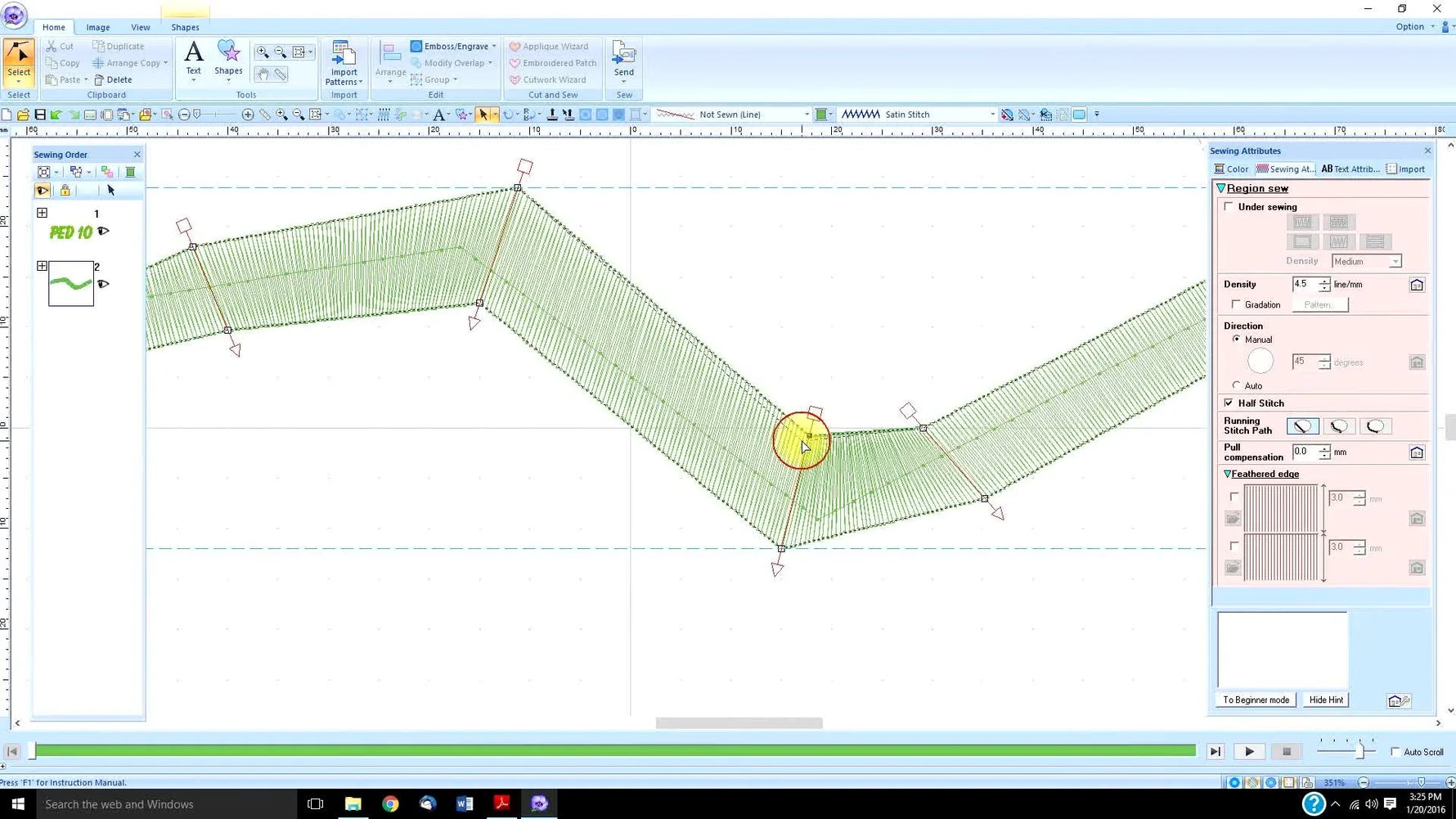
Task: Collapse the Region sew section triangle
Action: [1221, 187]
